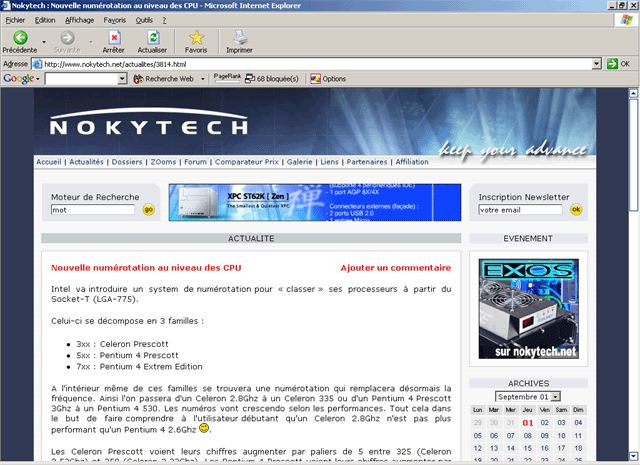This screenshot has height=465, width=640.
Task: Click the green OK go arrow
Action: pyautogui.click(x=612, y=64)
